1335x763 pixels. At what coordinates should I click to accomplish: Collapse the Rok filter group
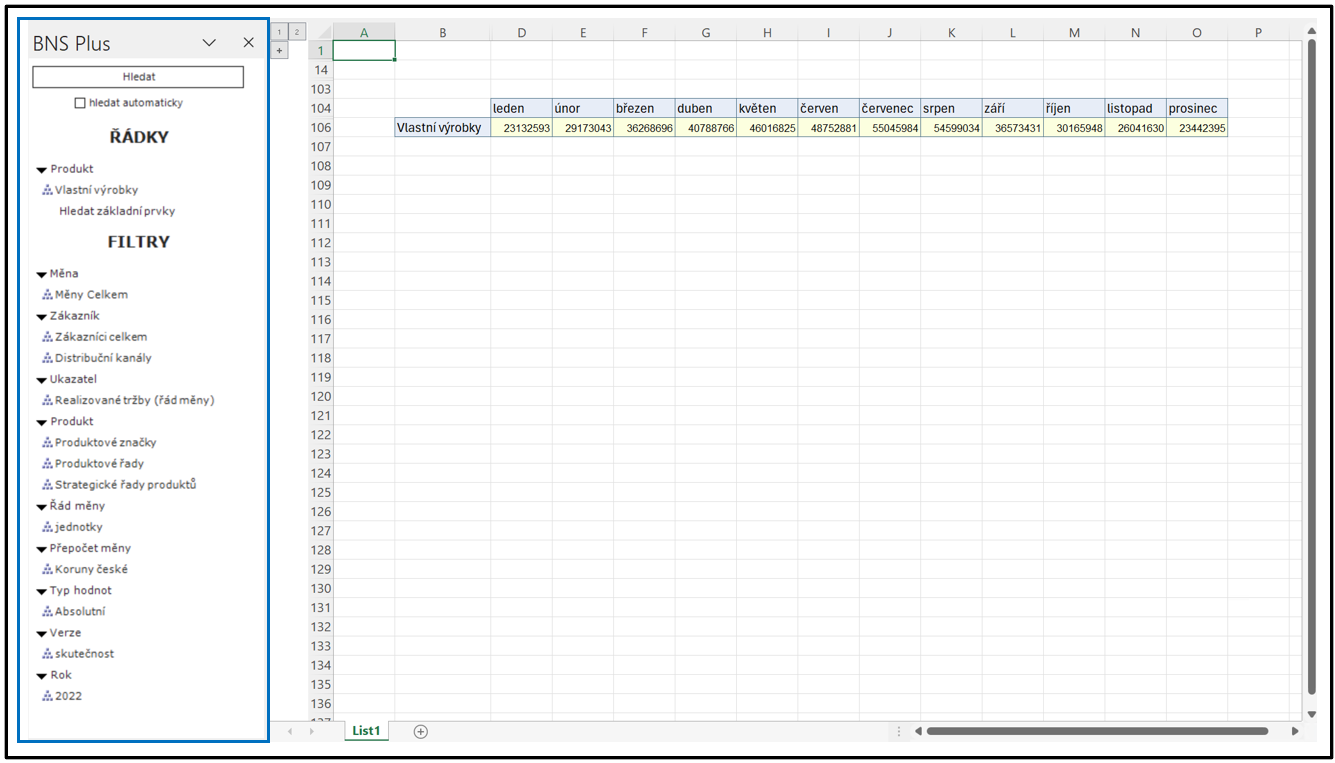pyautogui.click(x=42, y=676)
